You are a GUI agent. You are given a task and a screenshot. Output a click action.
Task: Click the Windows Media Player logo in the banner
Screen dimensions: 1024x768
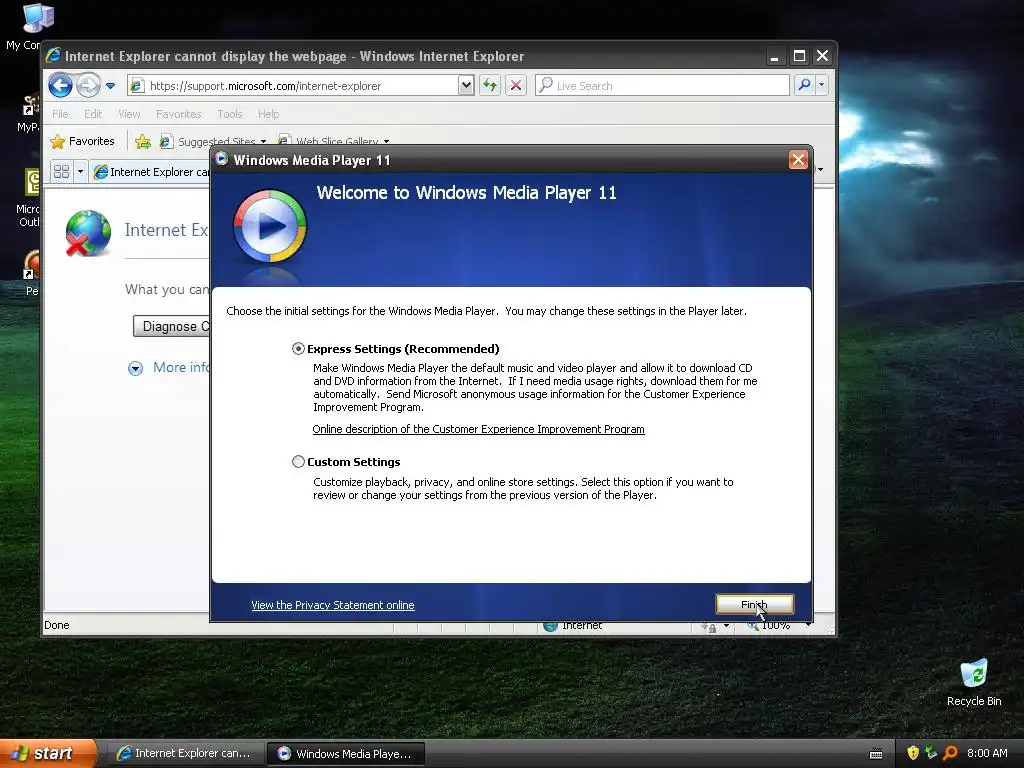point(270,227)
